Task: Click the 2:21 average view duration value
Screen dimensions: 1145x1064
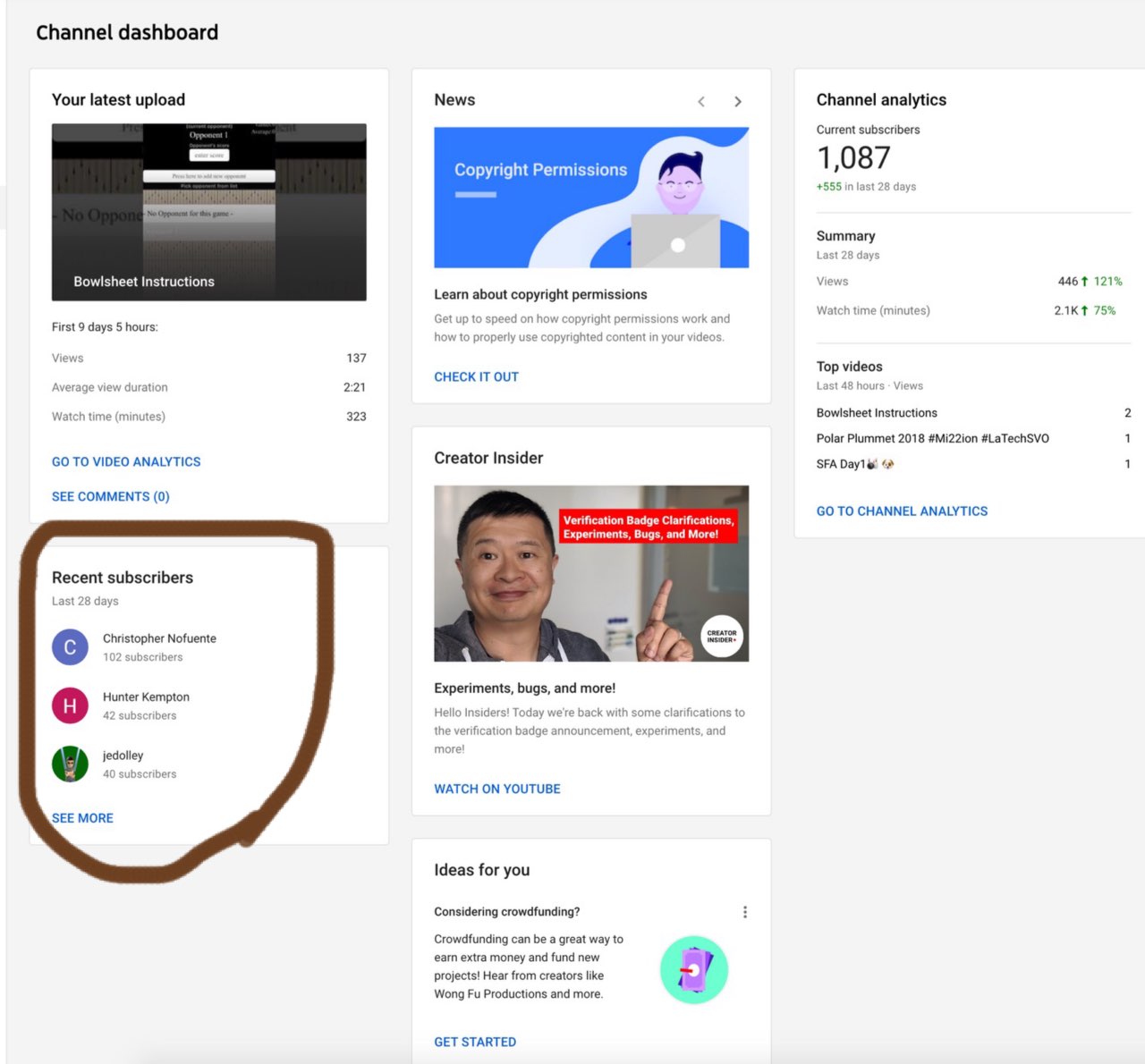Action: coord(355,388)
